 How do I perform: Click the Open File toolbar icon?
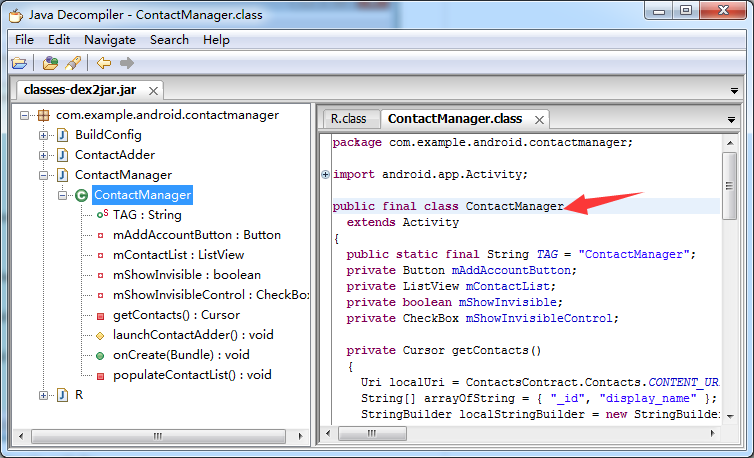19,63
